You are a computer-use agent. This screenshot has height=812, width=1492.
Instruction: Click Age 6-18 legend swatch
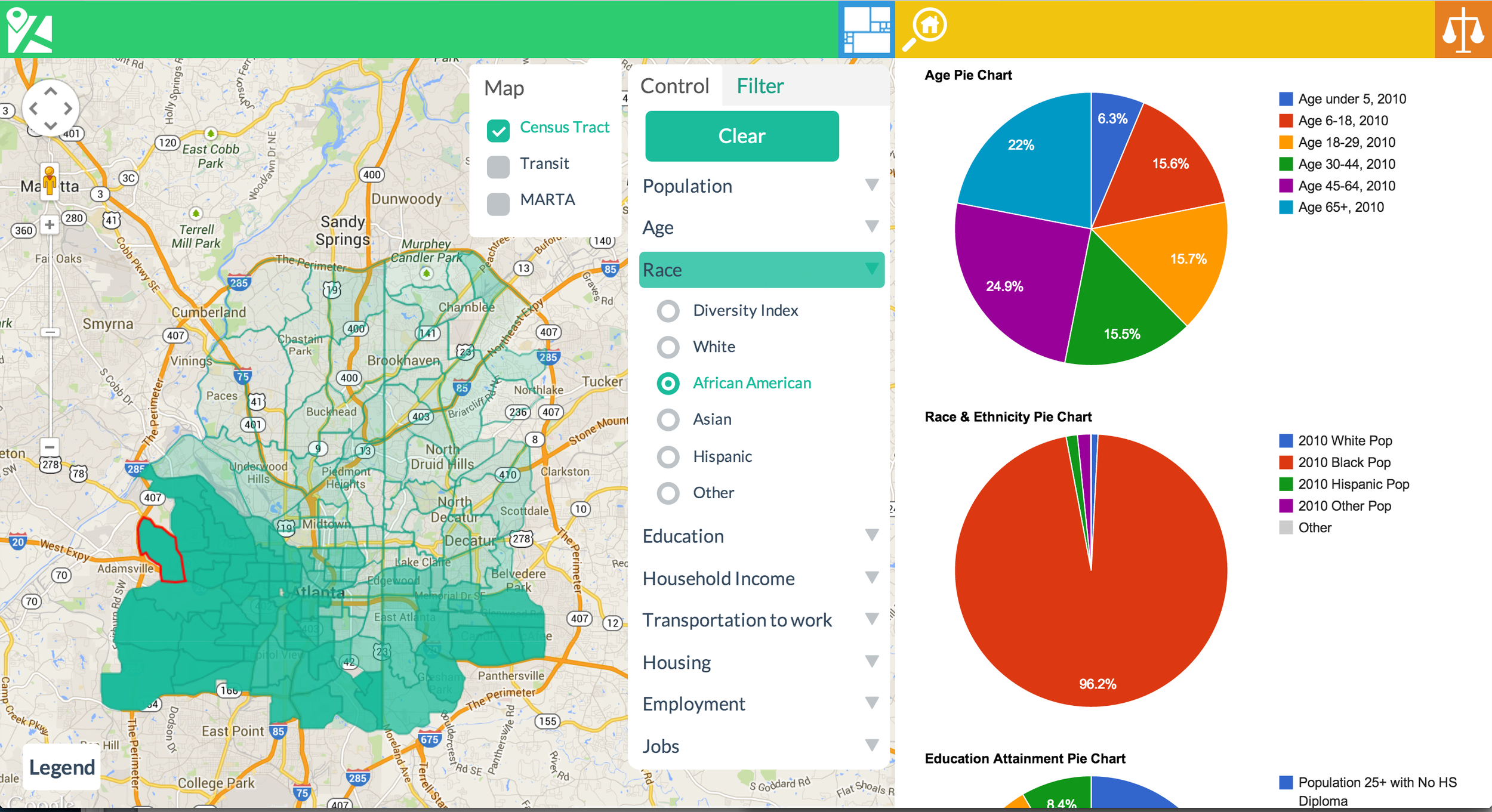tap(1286, 121)
